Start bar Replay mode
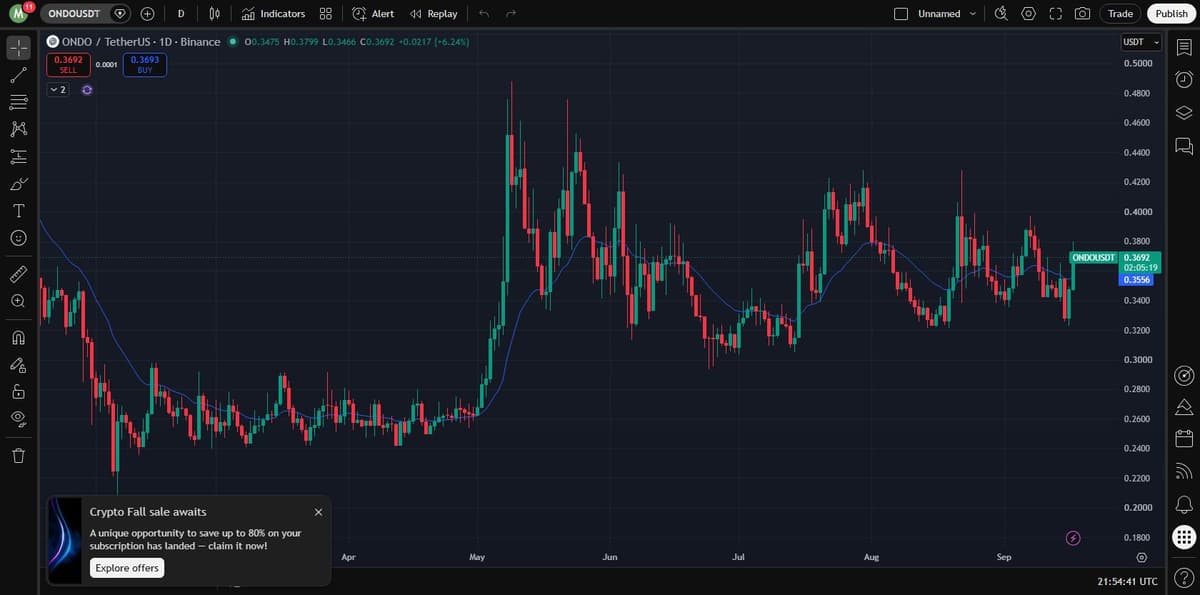Screen dimensions: 1200x595 434,14
